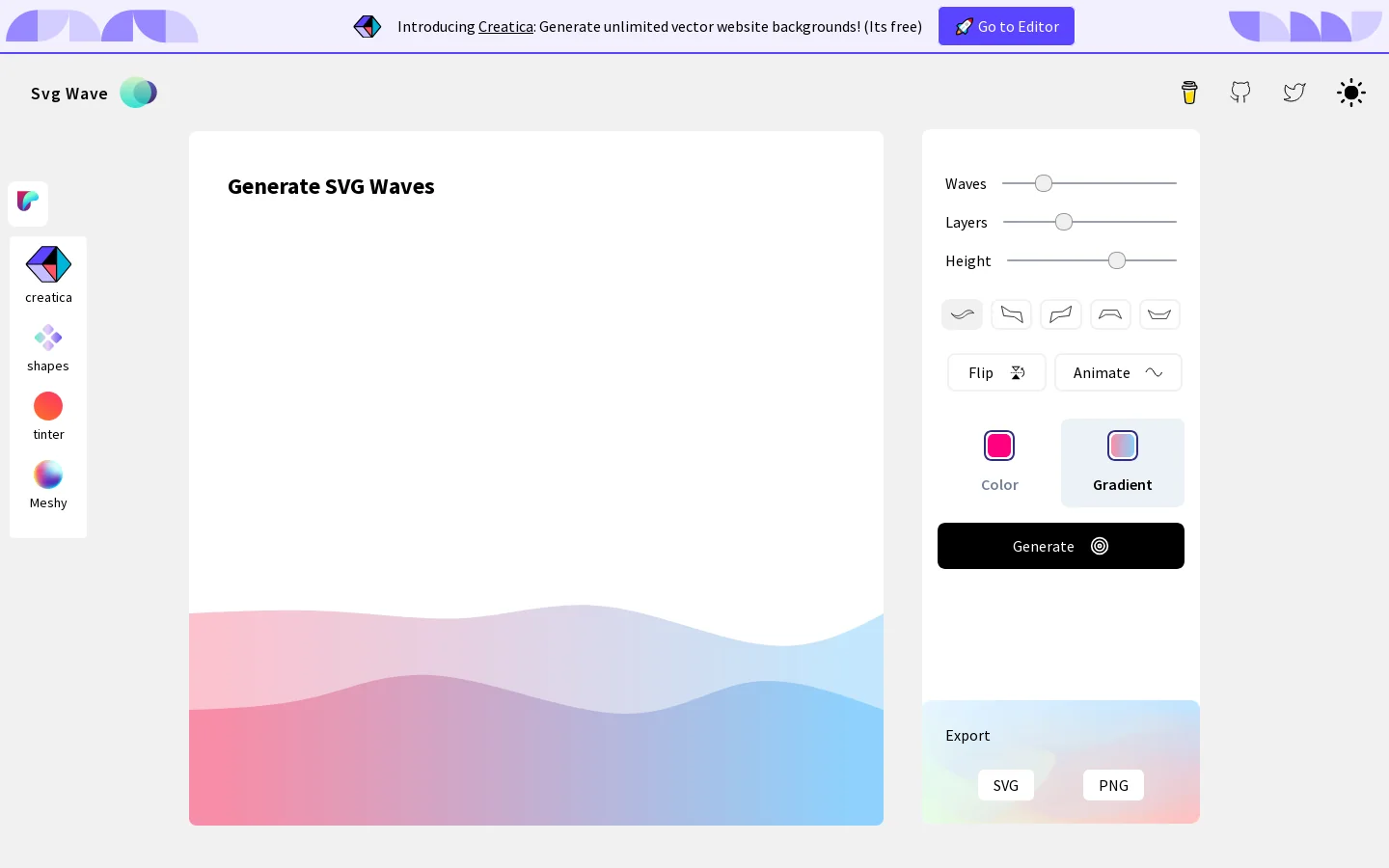Adjust the Height slider handle

(1117, 260)
